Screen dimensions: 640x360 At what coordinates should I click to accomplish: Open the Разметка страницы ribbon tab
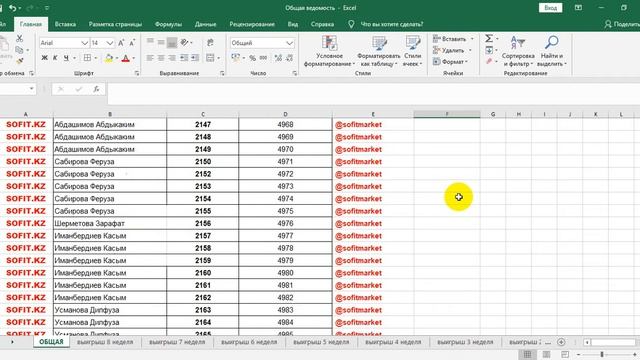click(115, 24)
